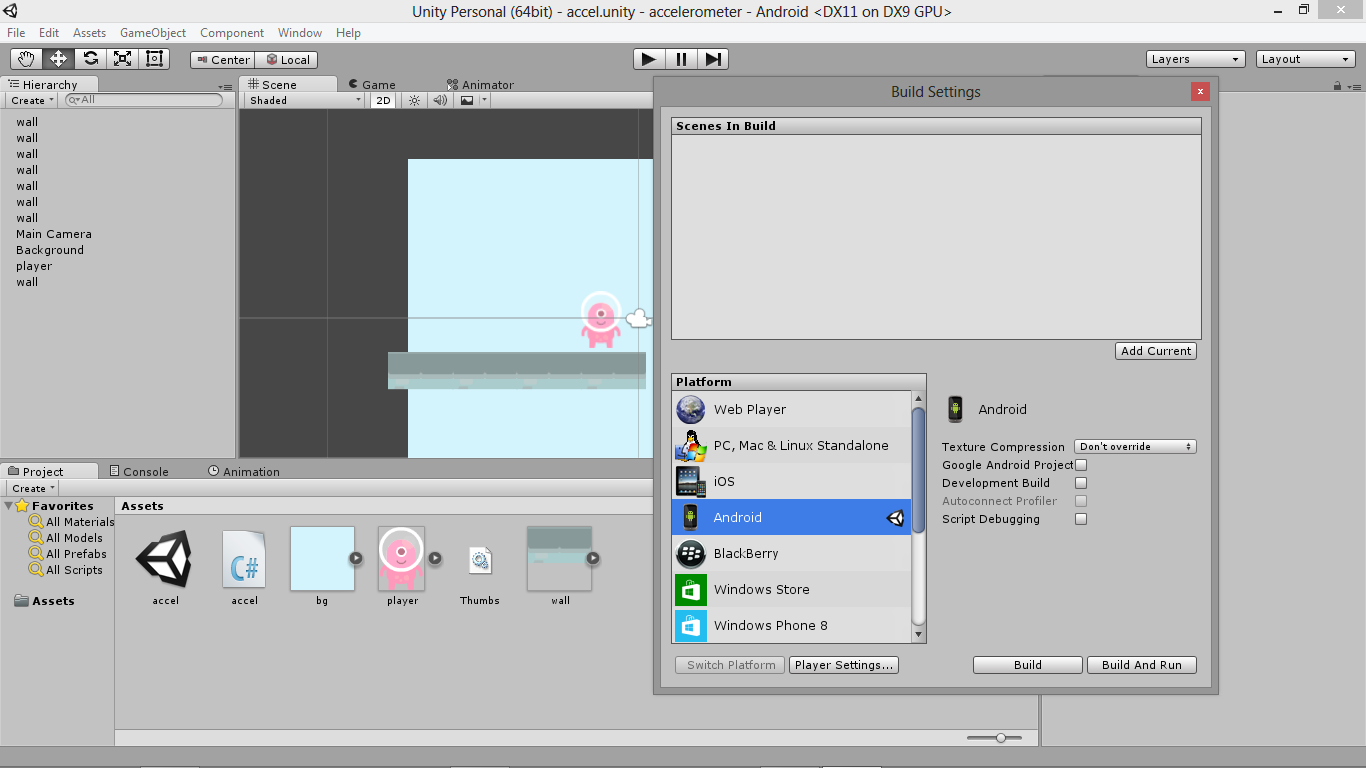Viewport: 1366px width, 768px height.
Task: Select the Rotate tool
Action: (x=89, y=58)
